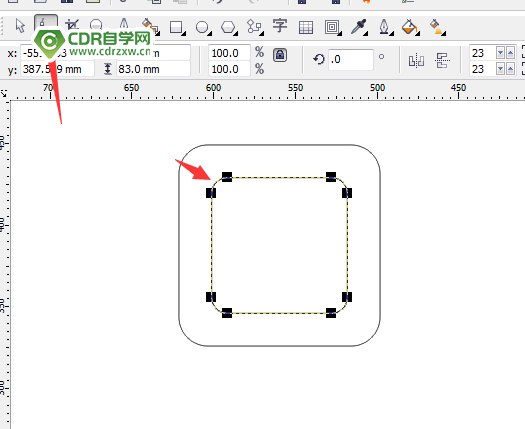This screenshot has height=429, width=525.
Task: Open the Outline Pen tool
Action: tap(385, 27)
